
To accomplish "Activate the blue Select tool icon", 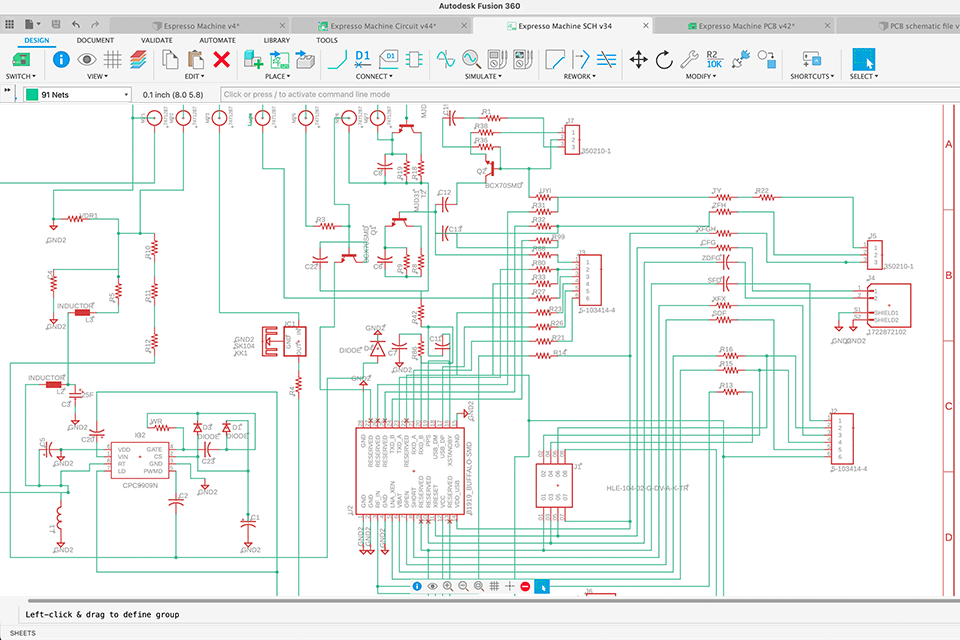I will [x=863, y=60].
